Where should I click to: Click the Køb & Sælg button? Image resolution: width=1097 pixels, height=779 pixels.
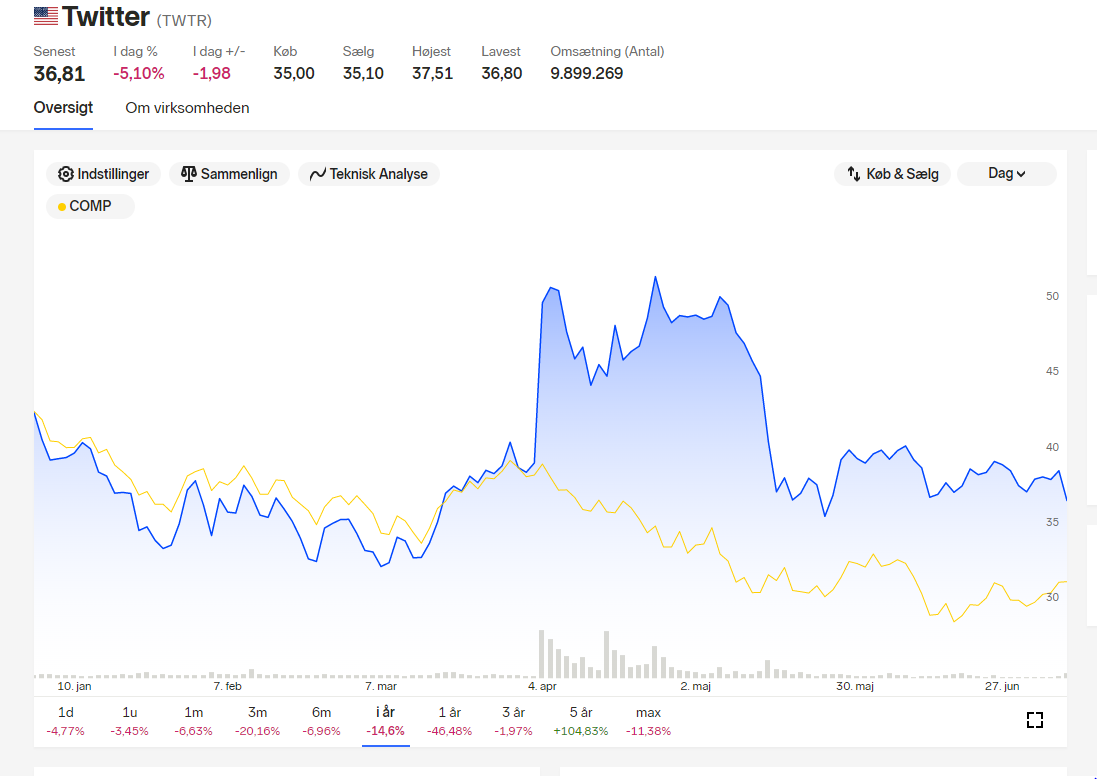[x=892, y=174]
